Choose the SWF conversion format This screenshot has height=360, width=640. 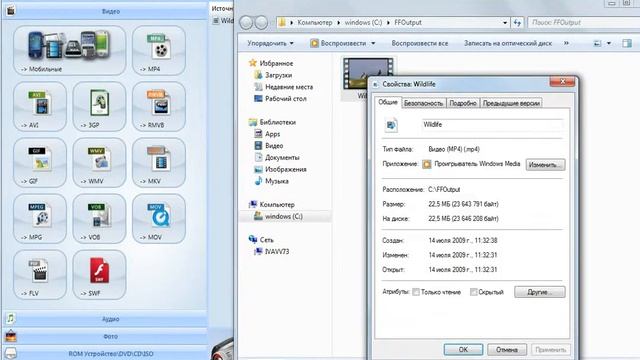pyautogui.click(x=99, y=274)
